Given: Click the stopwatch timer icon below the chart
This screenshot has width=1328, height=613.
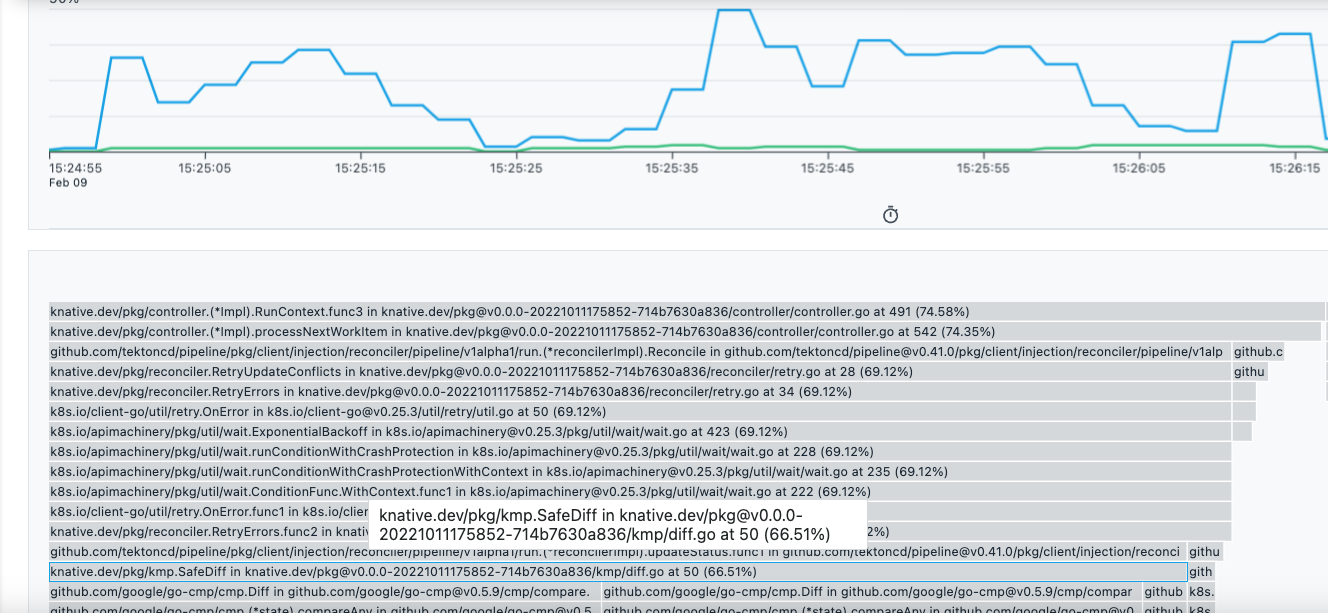Looking at the screenshot, I should tap(890, 214).
